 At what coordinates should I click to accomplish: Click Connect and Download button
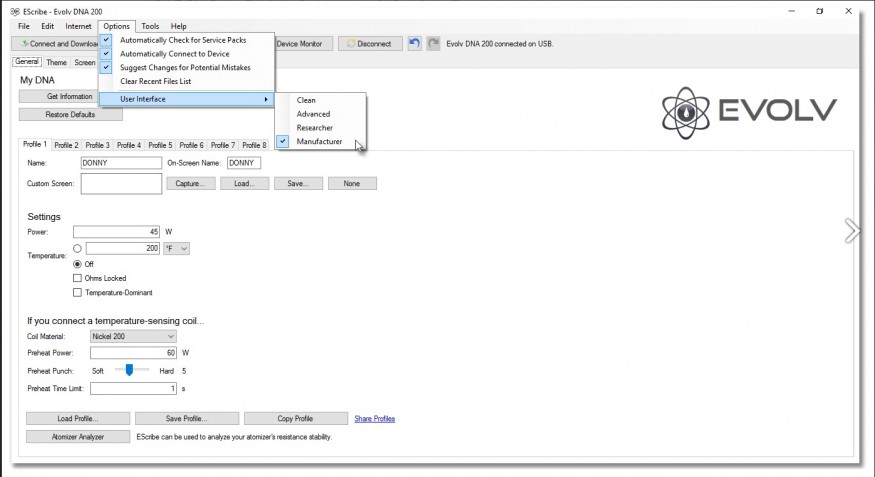[56, 44]
